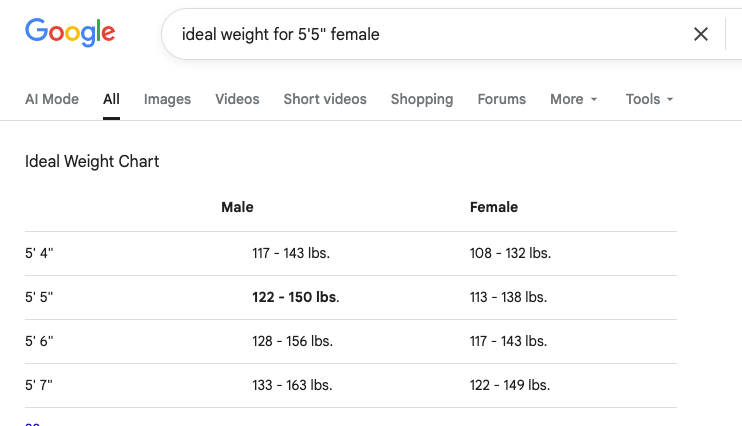
Task: Expand the More dropdown menu
Action: [x=574, y=99]
